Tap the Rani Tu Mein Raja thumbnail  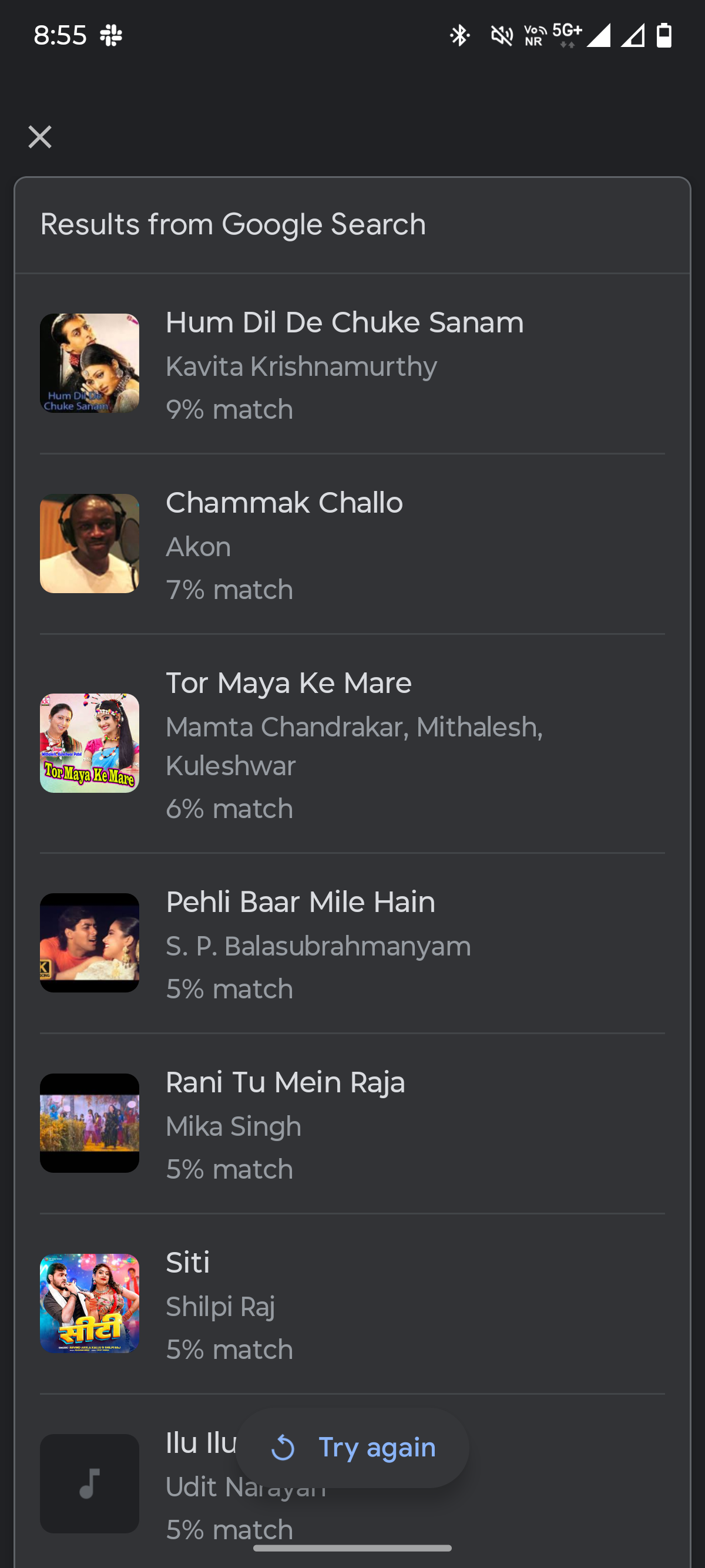(89, 1123)
